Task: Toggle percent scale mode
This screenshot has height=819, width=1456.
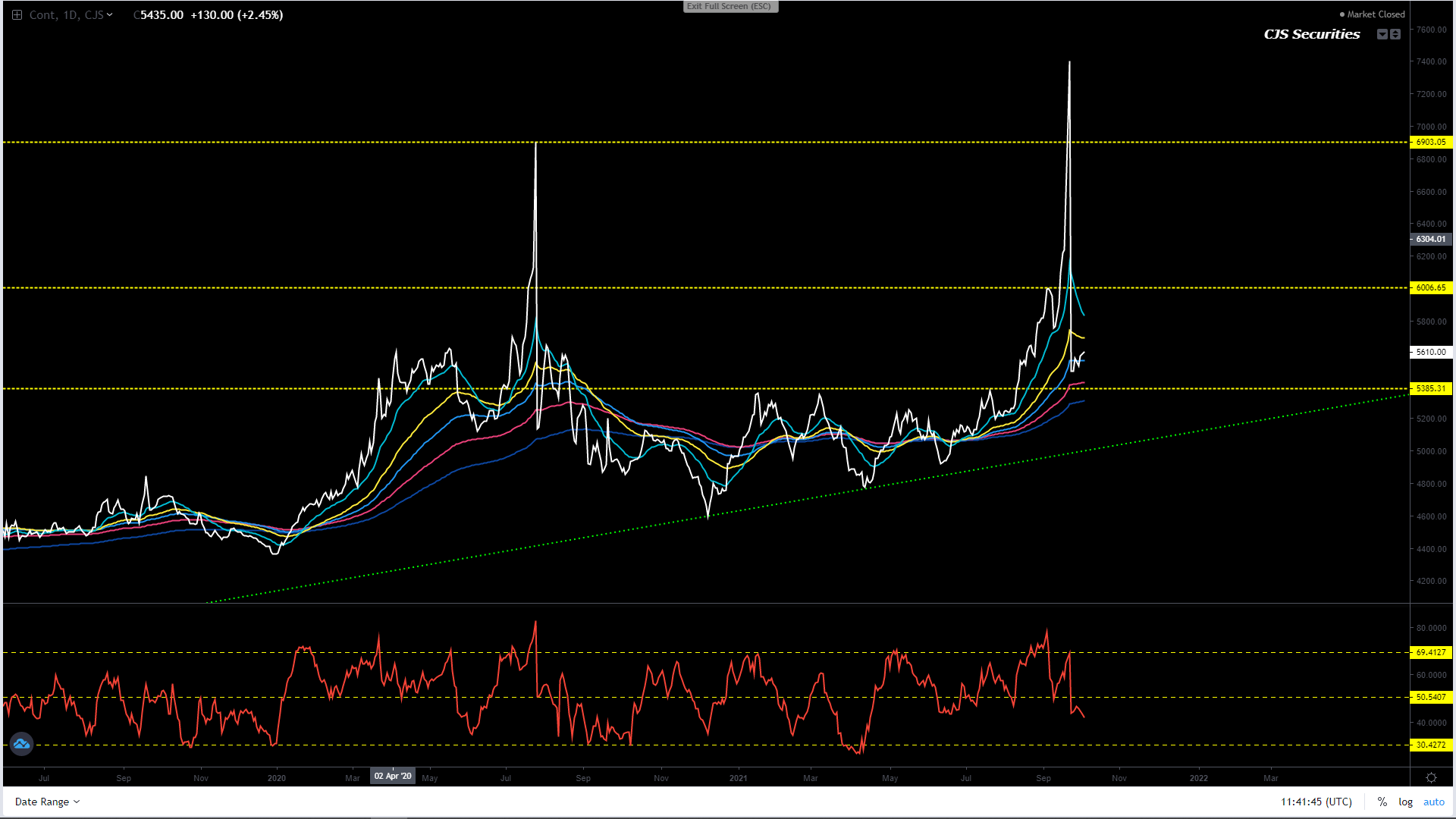Action: [x=1382, y=802]
